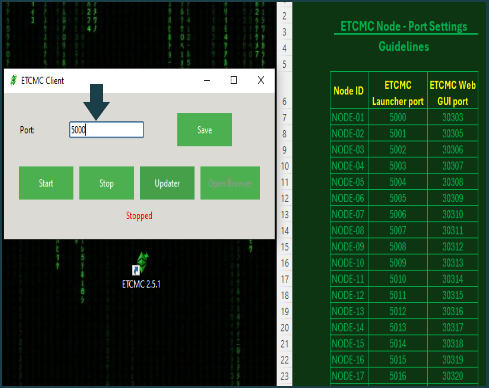The height and width of the screenshot is (388, 489).
Task: Select launcher port cell 5002
Action: (398, 150)
